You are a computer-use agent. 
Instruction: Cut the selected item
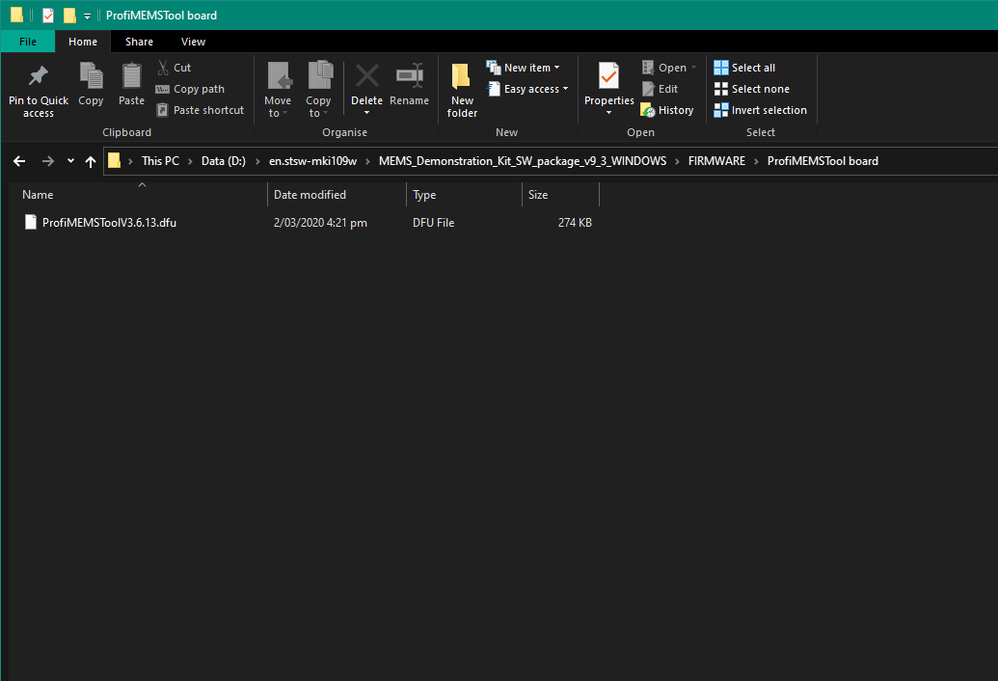point(174,67)
